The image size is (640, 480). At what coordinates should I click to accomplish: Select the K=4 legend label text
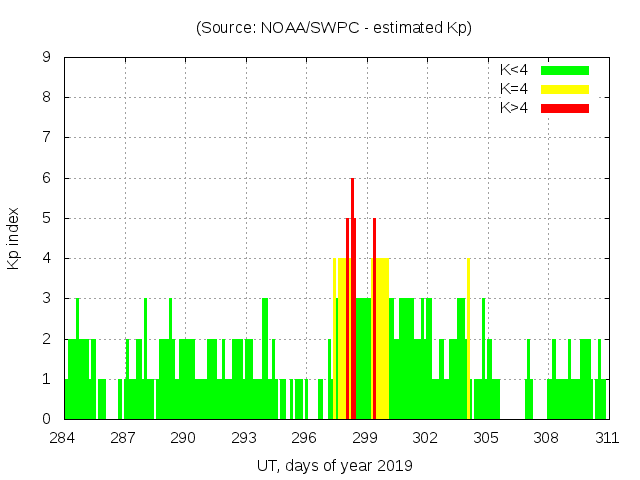pos(513,89)
